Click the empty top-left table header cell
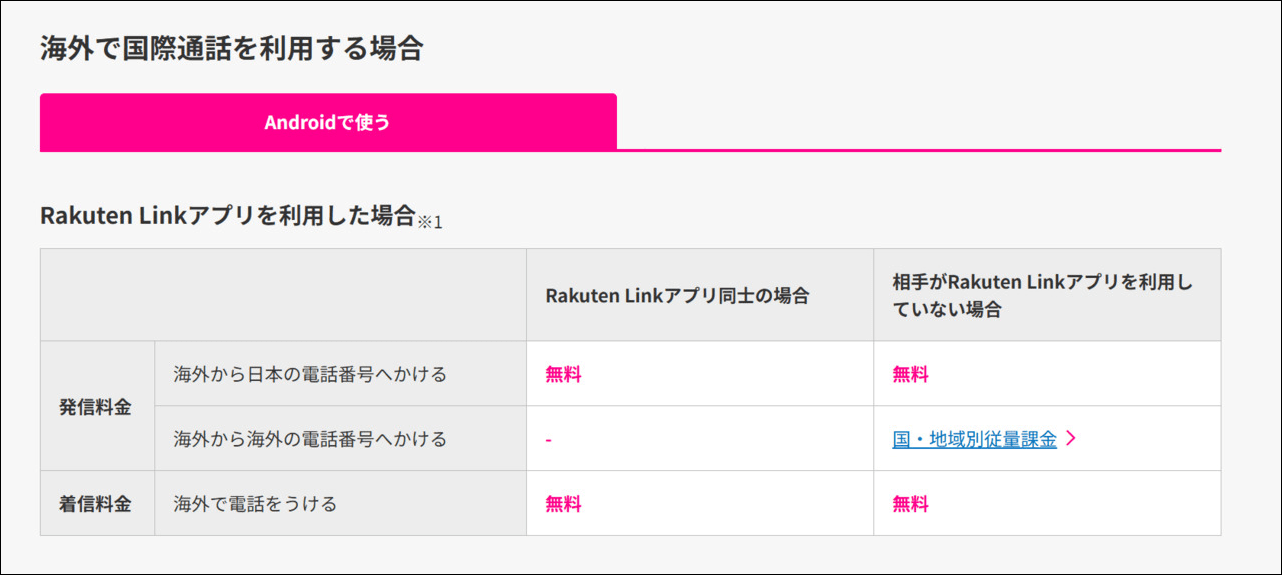The image size is (1282, 575). click(283, 295)
